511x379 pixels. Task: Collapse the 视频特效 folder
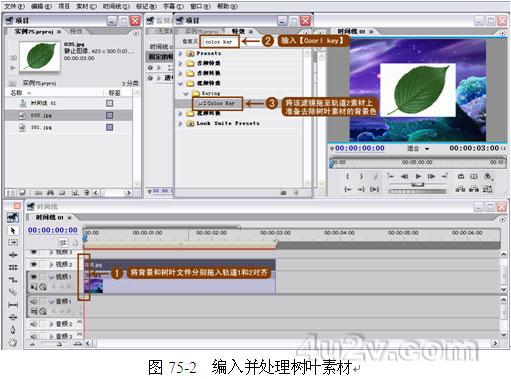(x=181, y=83)
